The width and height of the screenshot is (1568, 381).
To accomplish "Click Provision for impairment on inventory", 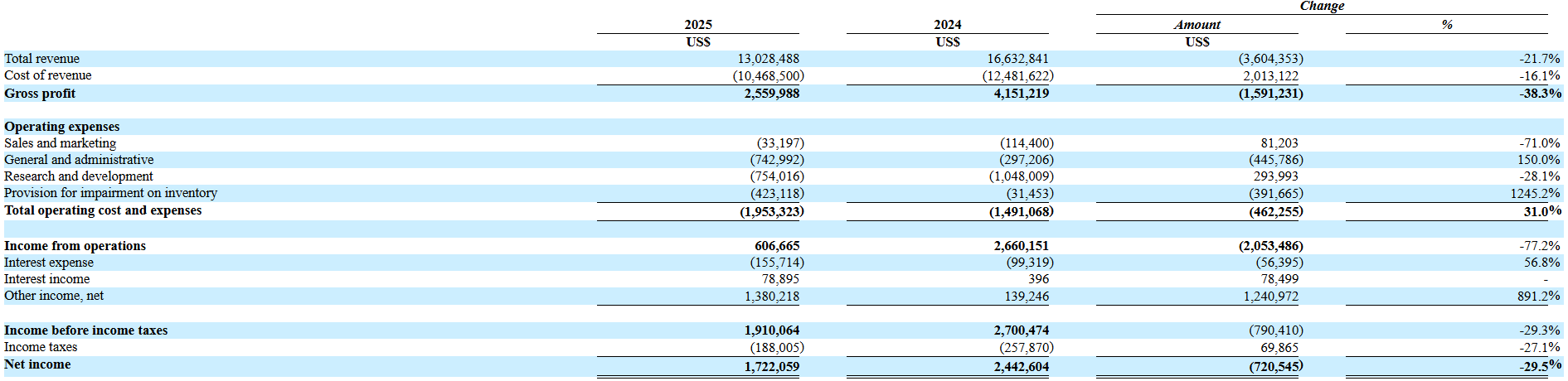I will [x=111, y=193].
